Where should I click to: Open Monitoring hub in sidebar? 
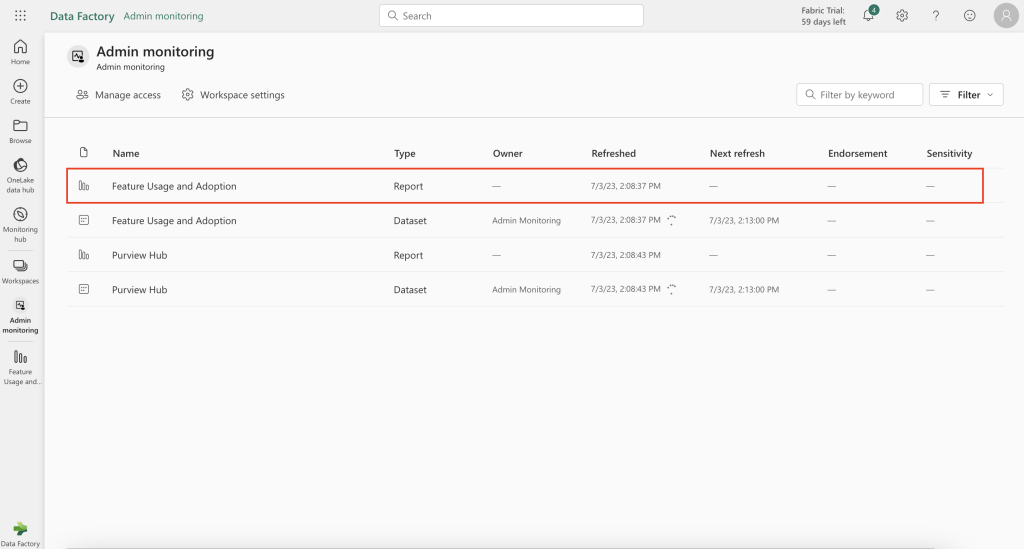[20, 225]
